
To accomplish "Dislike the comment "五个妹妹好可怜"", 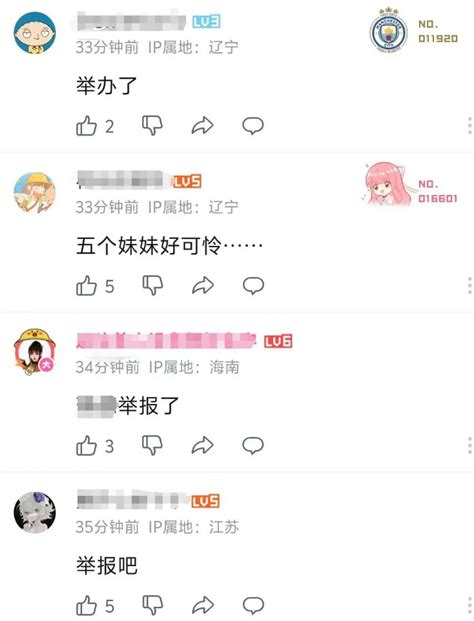I will (x=152, y=285).
